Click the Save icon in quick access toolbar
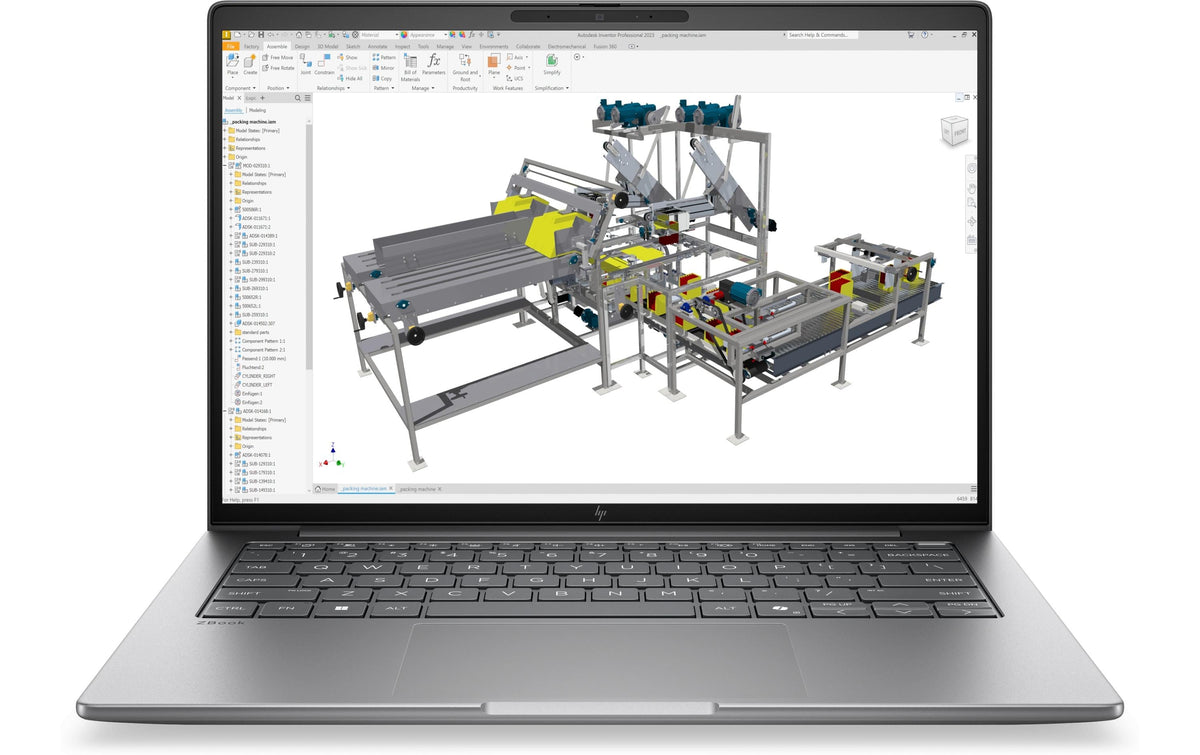1200x755 pixels. [x=261, y=34]
